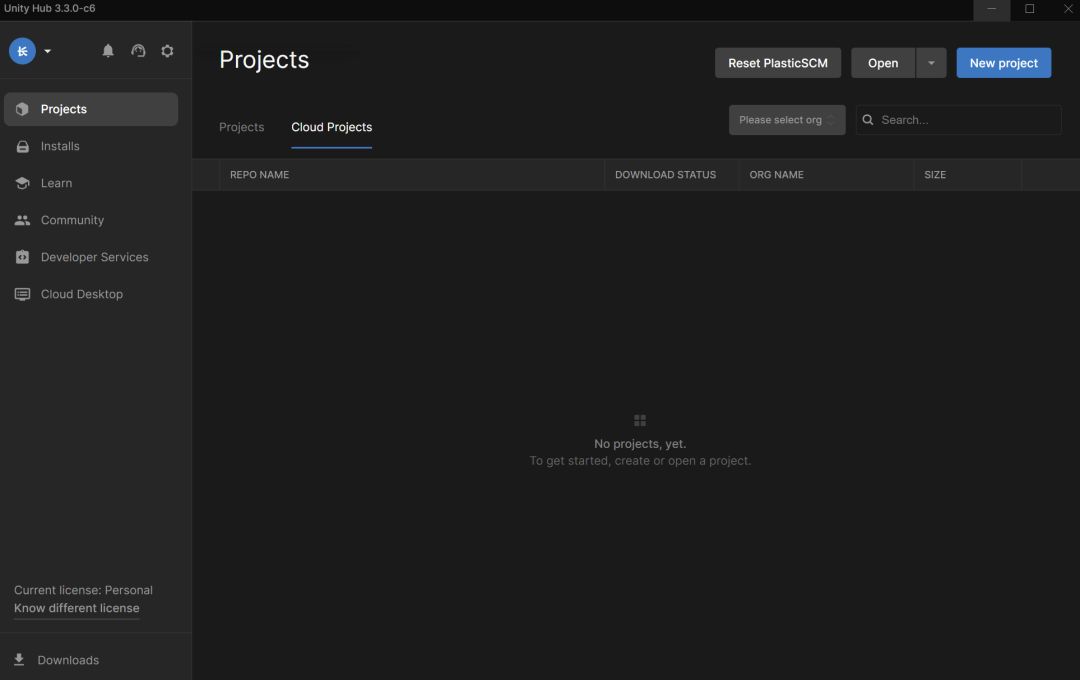Screen dimensions: 1080x680
Task: Click the Learn graduation cap icon
Action: pyautogui.click(x=22, y=183)
